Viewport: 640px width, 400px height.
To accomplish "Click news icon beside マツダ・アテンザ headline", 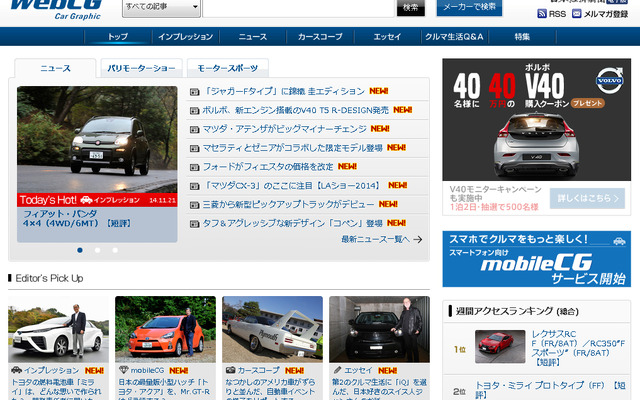I will [195, 130].
